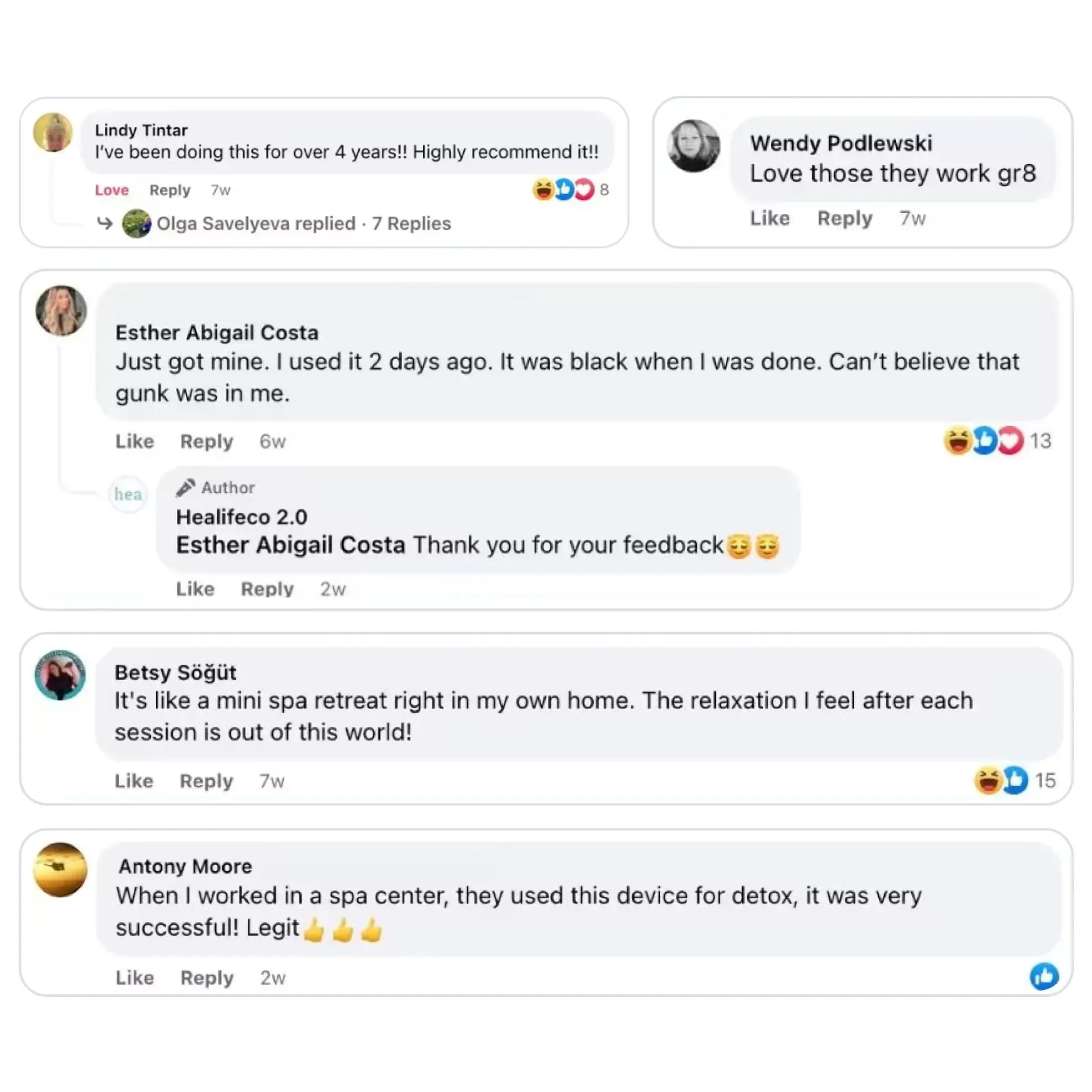Open the Healifeco 2.0 page name link
The width and height of the screenshot is (1092, 1092).
[242, 518]
